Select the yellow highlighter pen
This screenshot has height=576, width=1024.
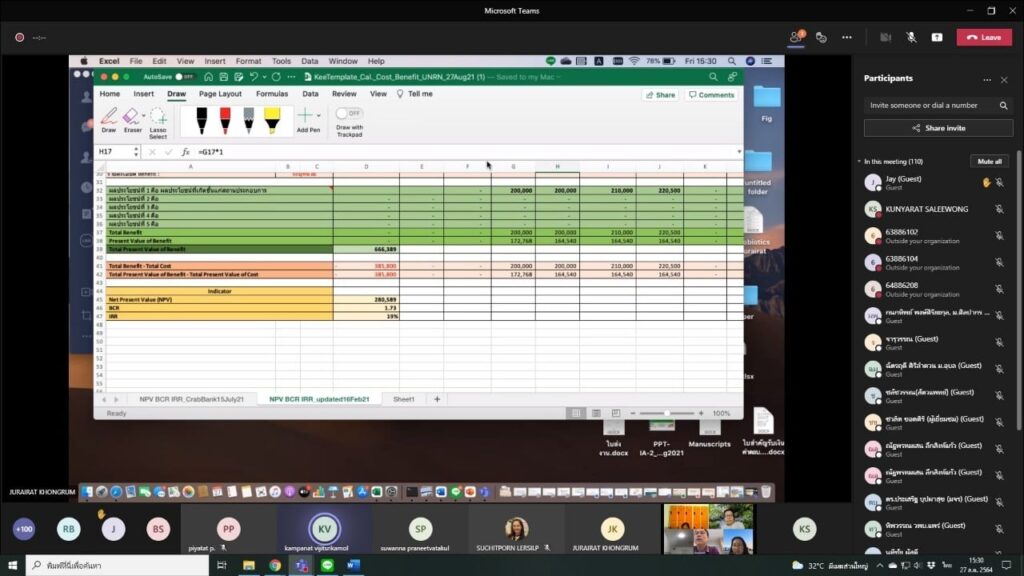(x=272, y=119)
